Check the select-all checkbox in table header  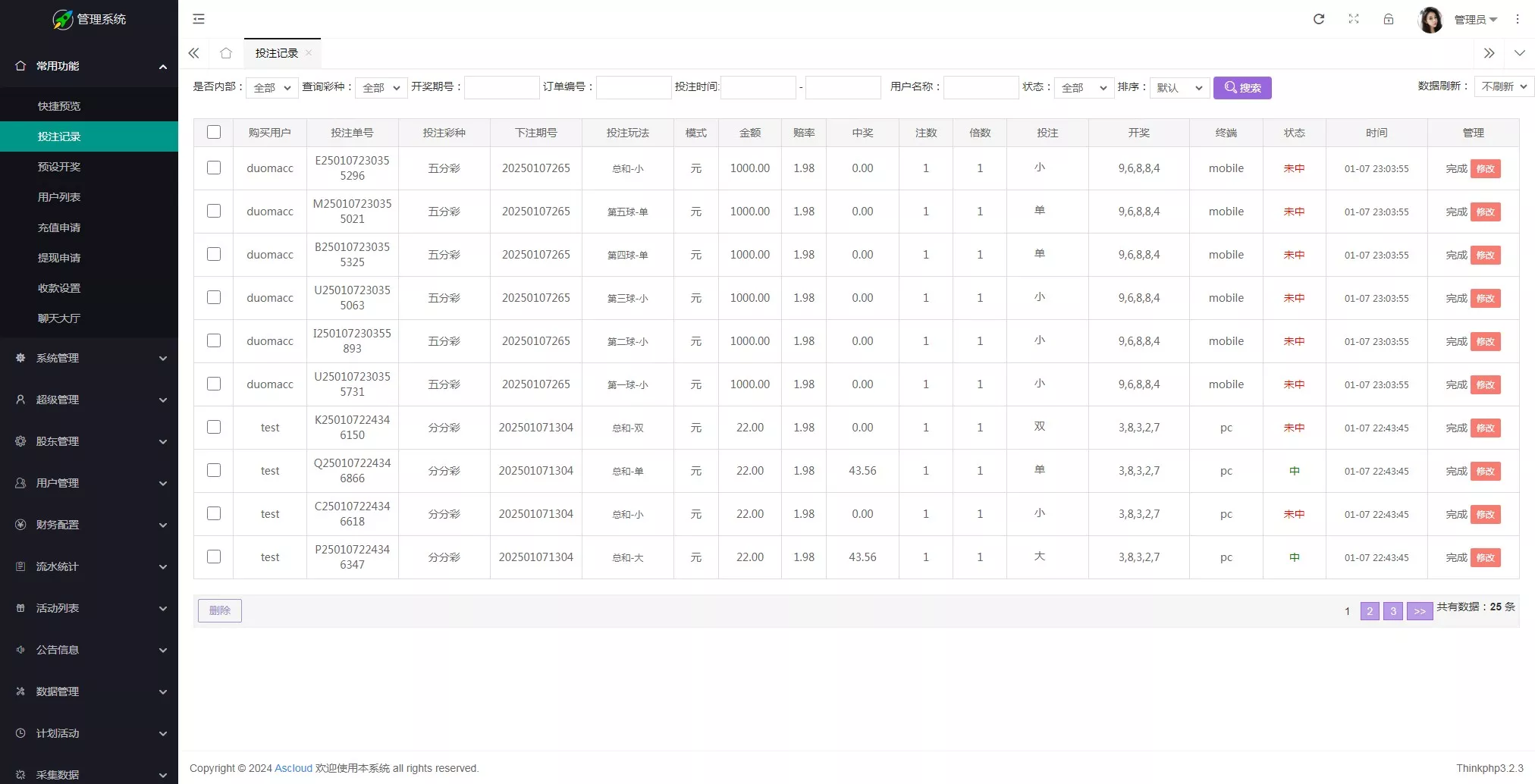pyautogui.click(x=214, y=133)
